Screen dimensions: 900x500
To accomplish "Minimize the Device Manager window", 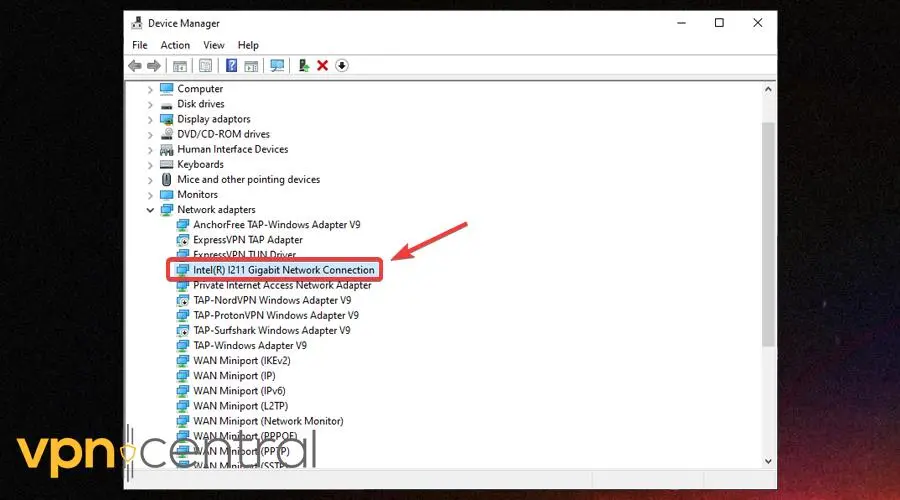I will pos(681,23).
